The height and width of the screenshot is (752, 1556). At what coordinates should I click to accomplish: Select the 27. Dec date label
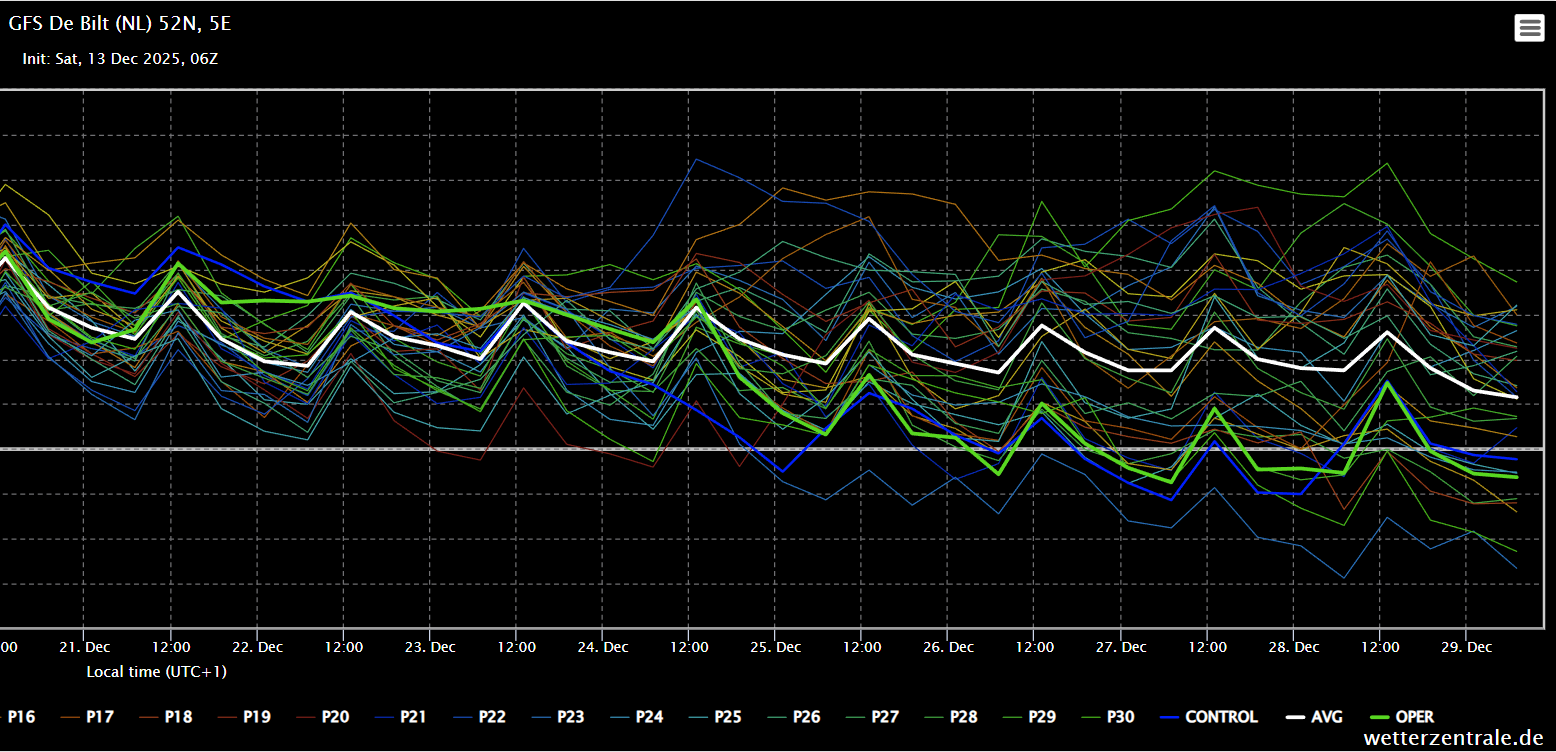1121,647
